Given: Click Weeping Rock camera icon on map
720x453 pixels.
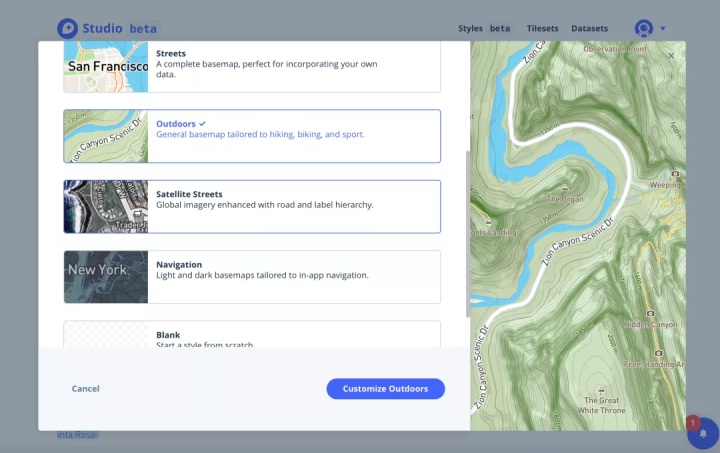Looking at the screenshot, I should pos(675,173).
